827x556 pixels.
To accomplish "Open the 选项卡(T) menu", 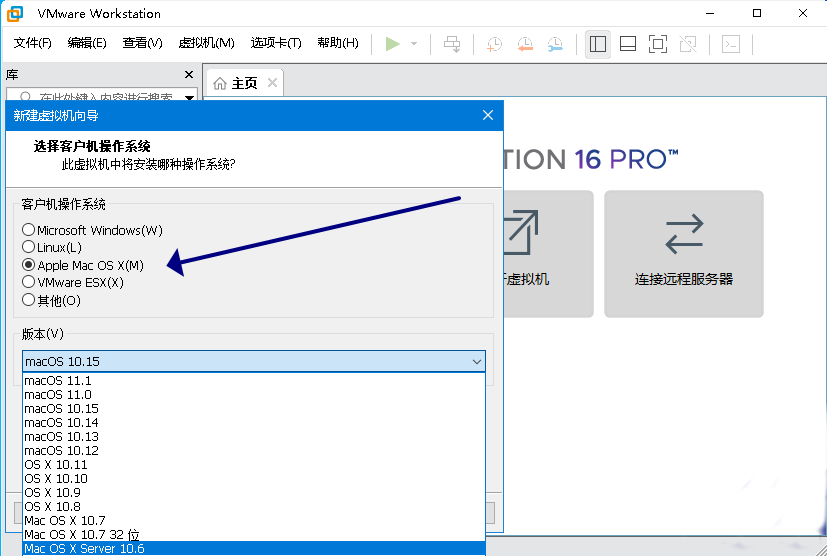I will (276, 43).
